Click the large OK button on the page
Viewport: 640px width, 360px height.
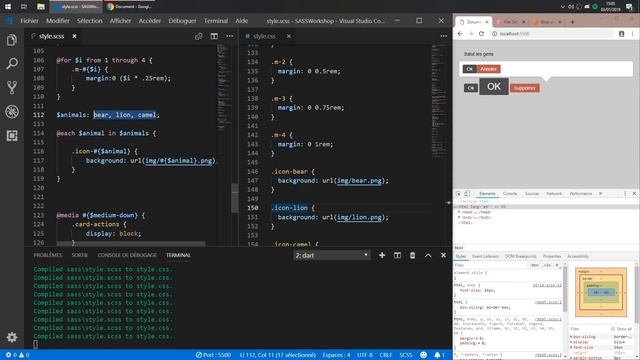click(494, 87)
